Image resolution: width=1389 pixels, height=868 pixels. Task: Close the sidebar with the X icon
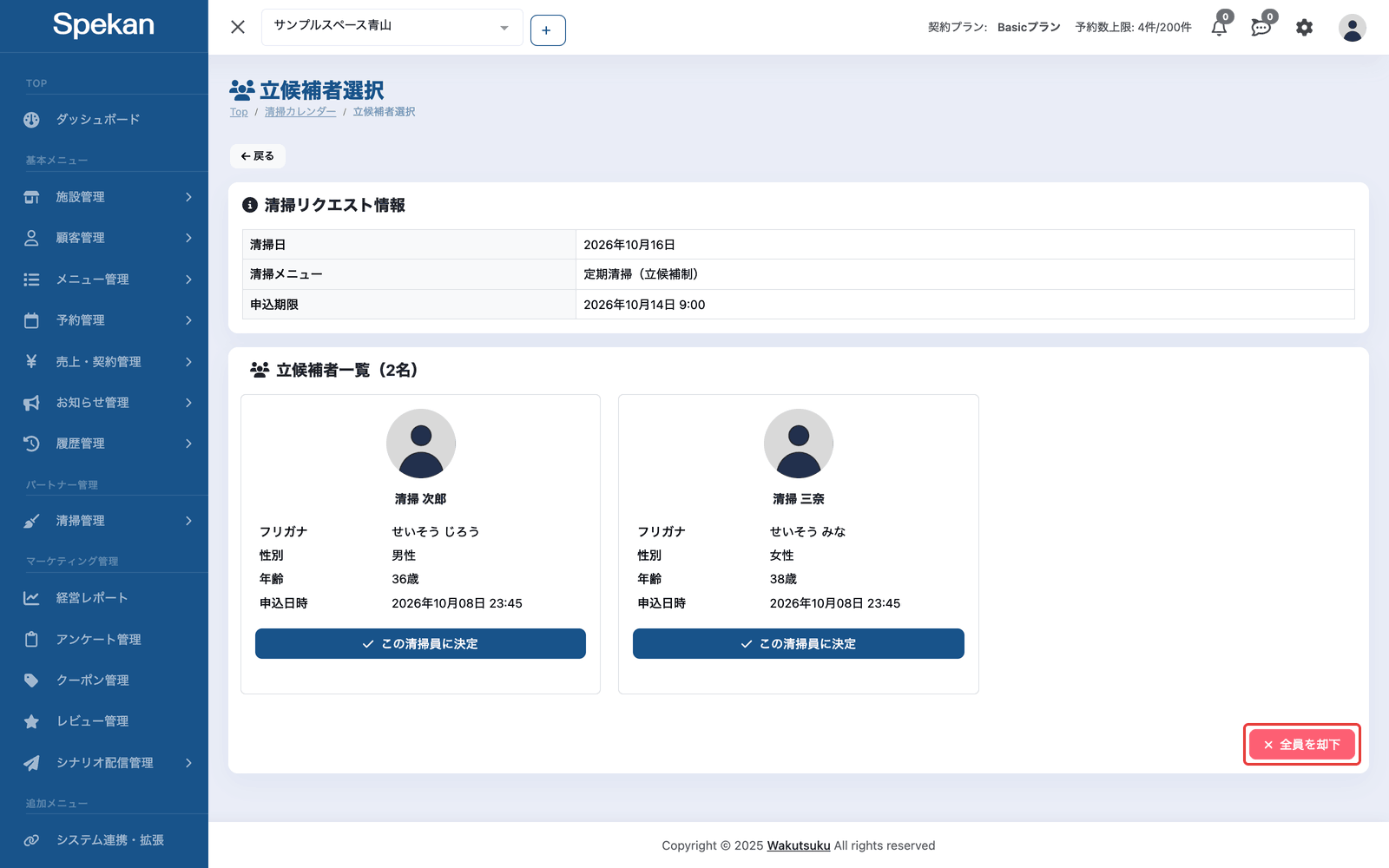click(238, 27)
